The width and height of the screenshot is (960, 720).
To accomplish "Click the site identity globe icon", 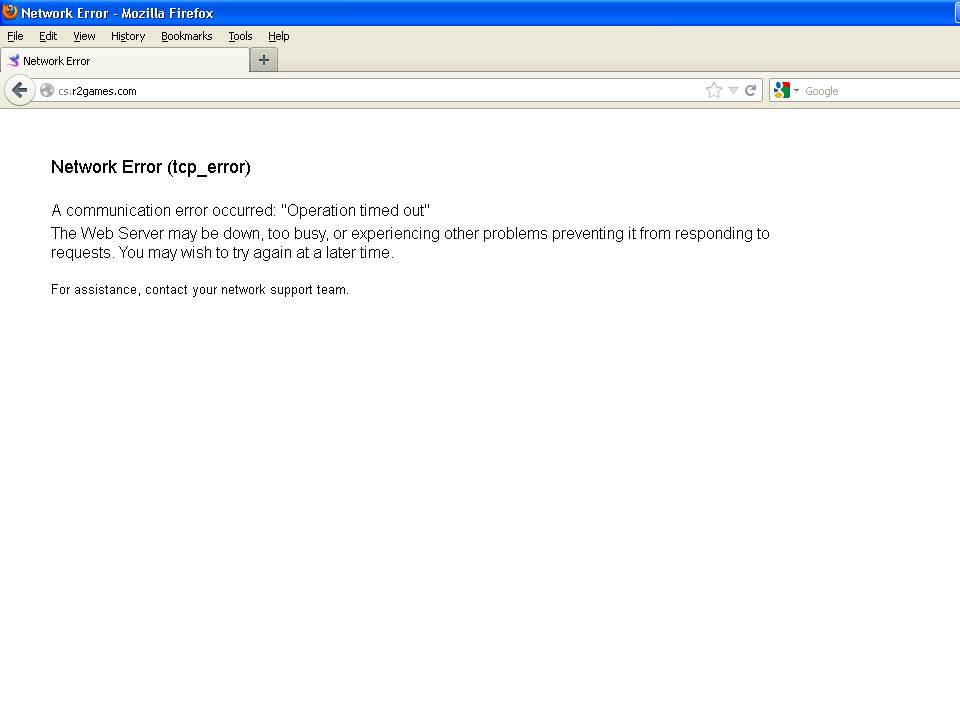I will pos(47,91).
